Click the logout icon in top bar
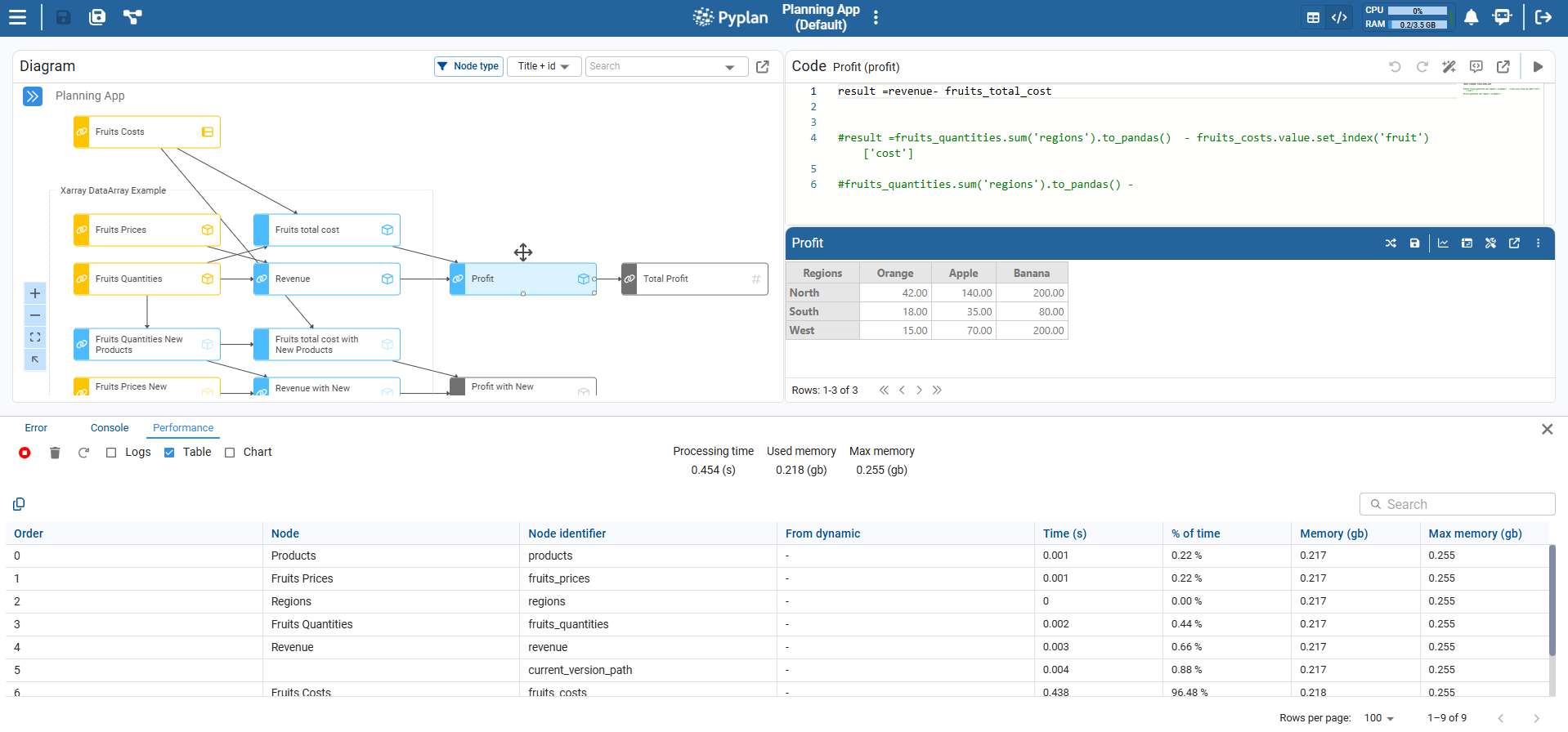1568x732 pixels. point(1543,17)
